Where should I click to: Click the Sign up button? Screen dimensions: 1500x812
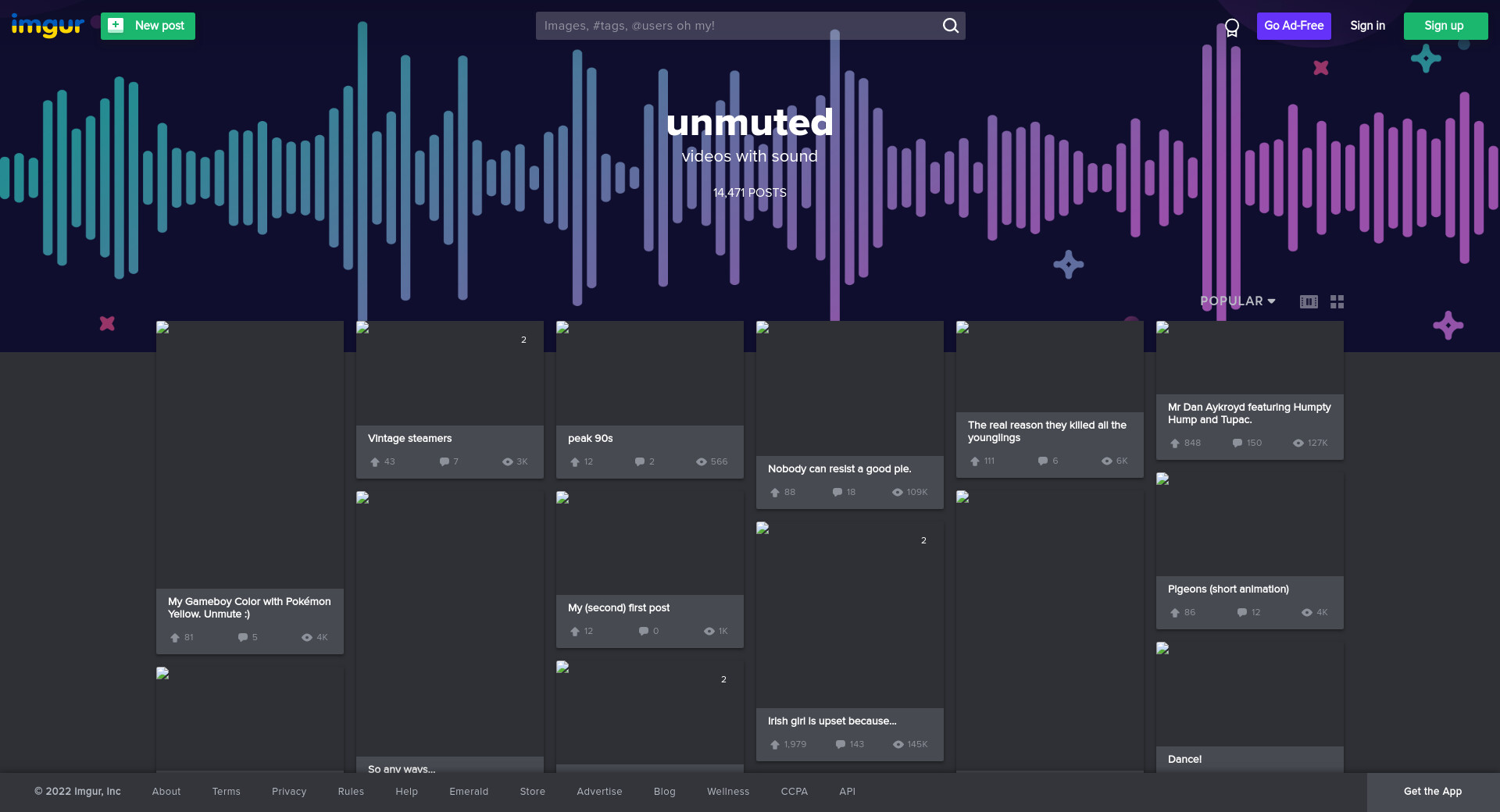(x=1445, y=26)
